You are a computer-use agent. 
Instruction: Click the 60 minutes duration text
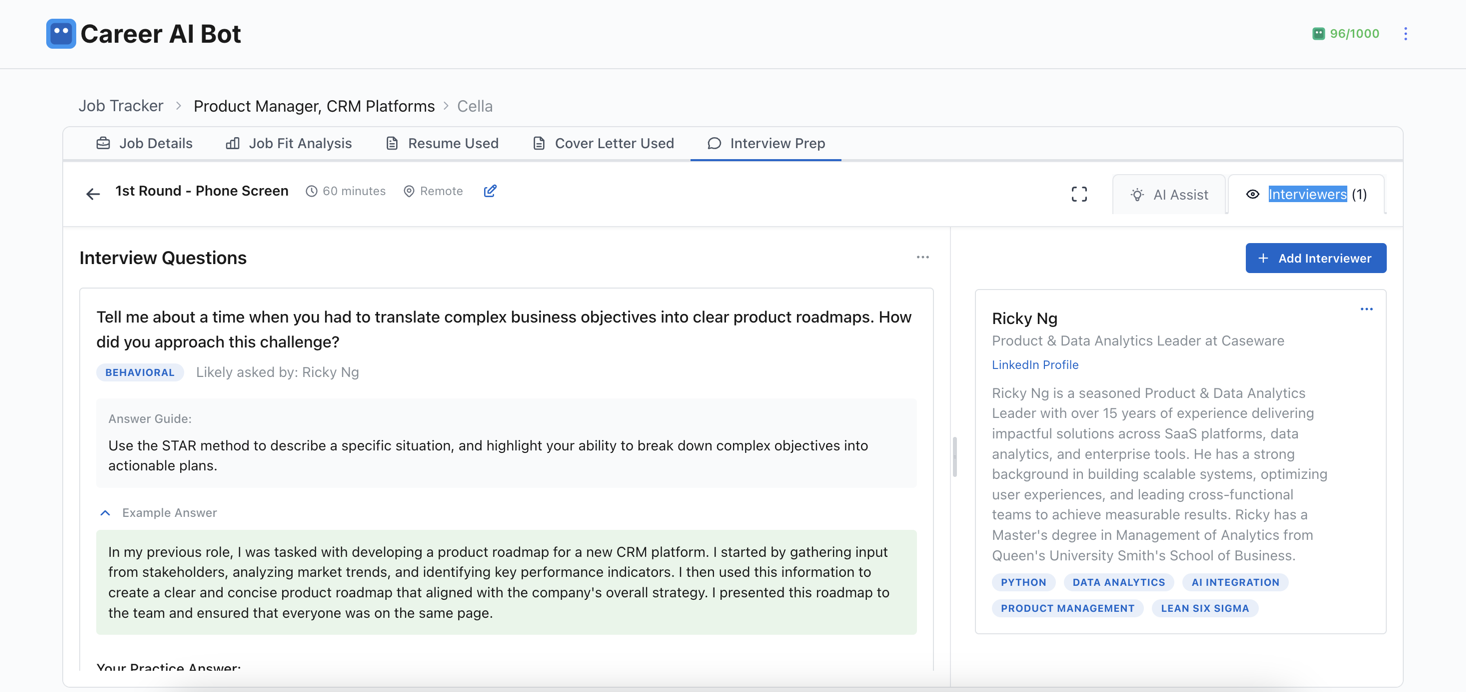[x=354, y=191]
